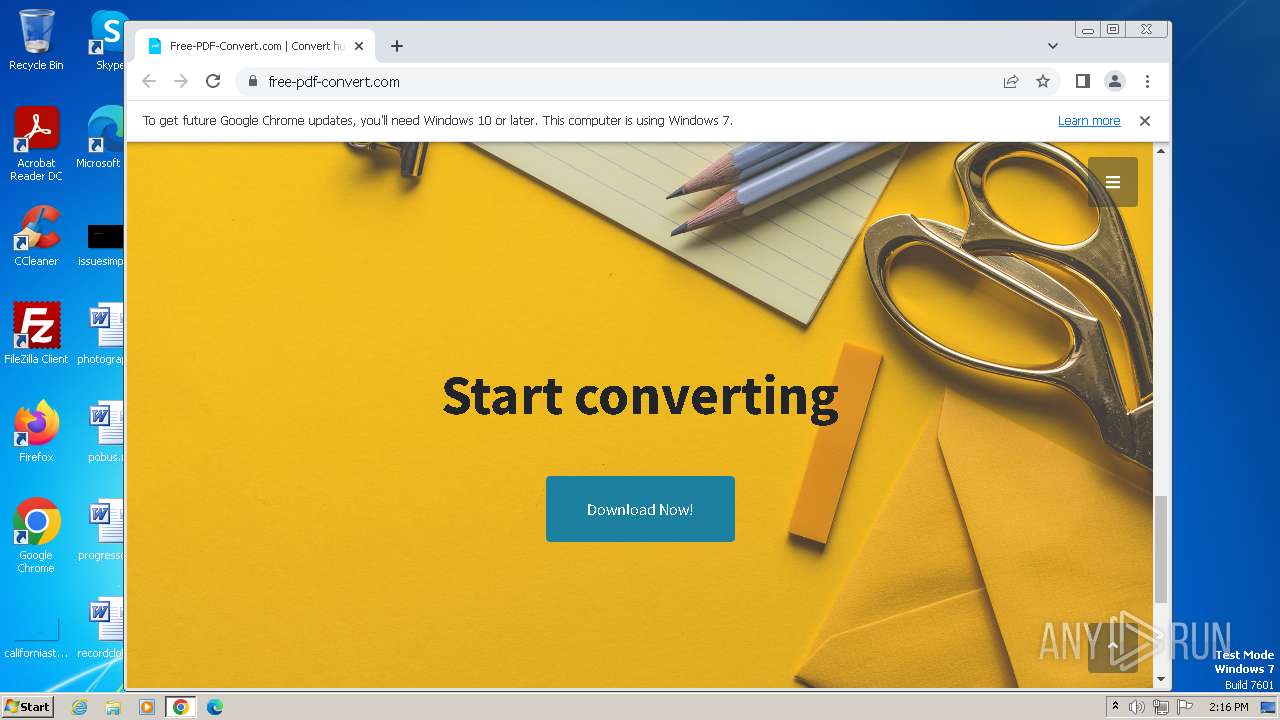Image resolution: width=1280 pixels, height=720 pixels.
Task: Click the Download Now! button
Action: click(x=640, y=509)
